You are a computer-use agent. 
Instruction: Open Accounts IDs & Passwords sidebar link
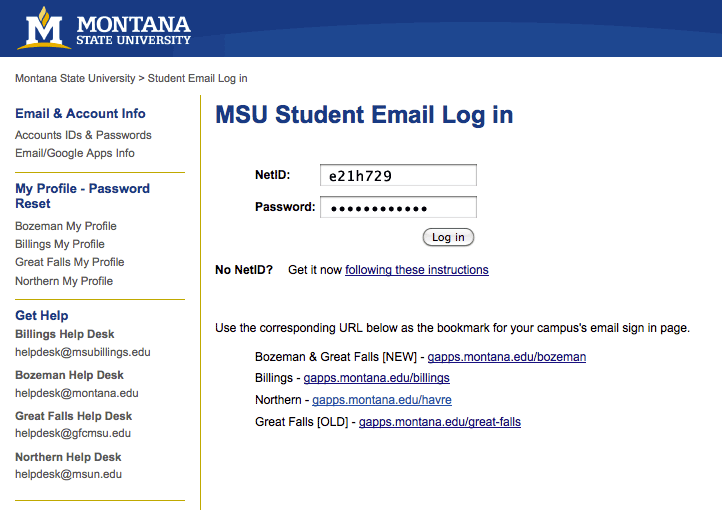click(x=83, y=135)
